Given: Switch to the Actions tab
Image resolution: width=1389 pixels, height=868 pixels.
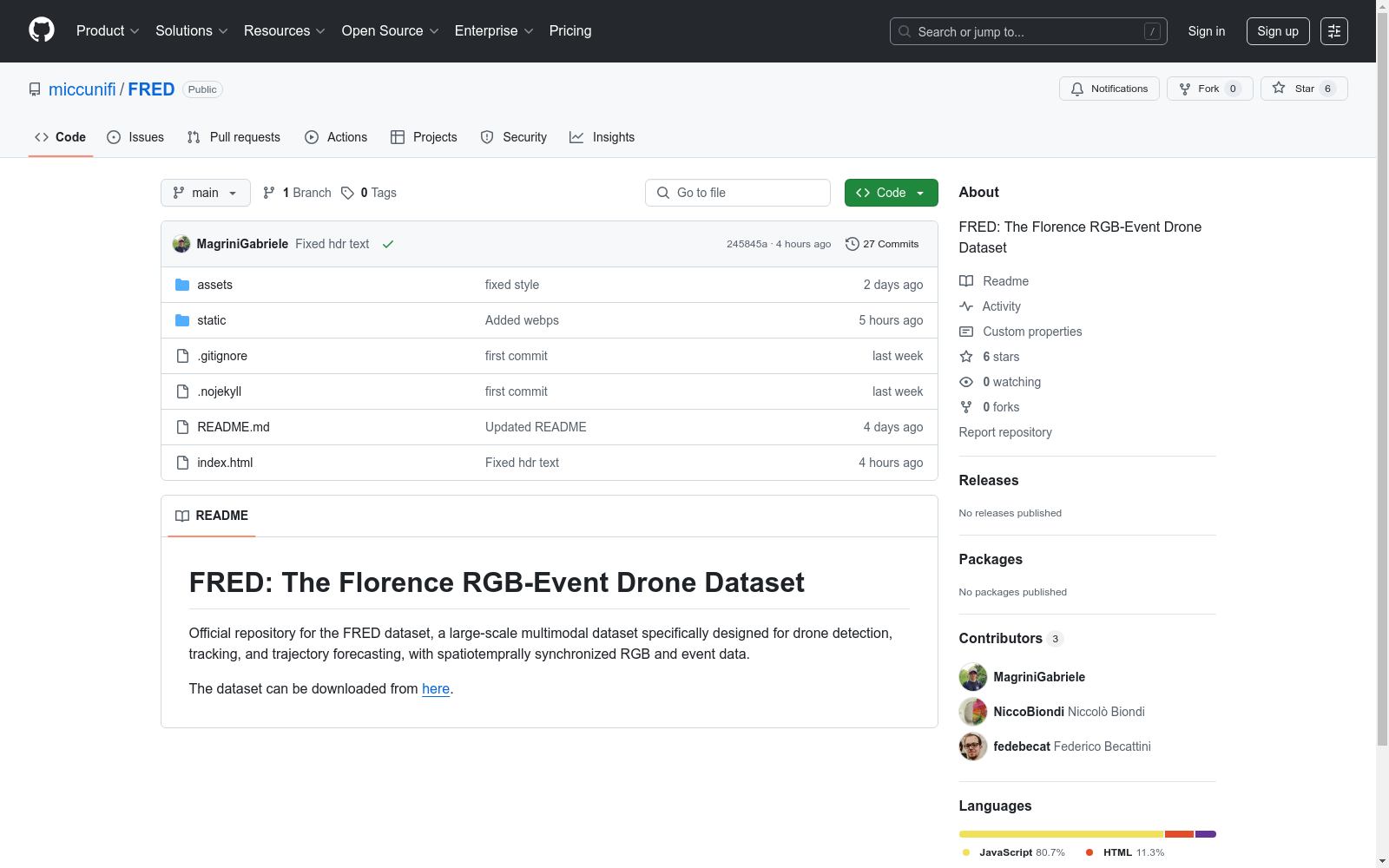Looking at the screenshot, I should click(x=336, y=137).
